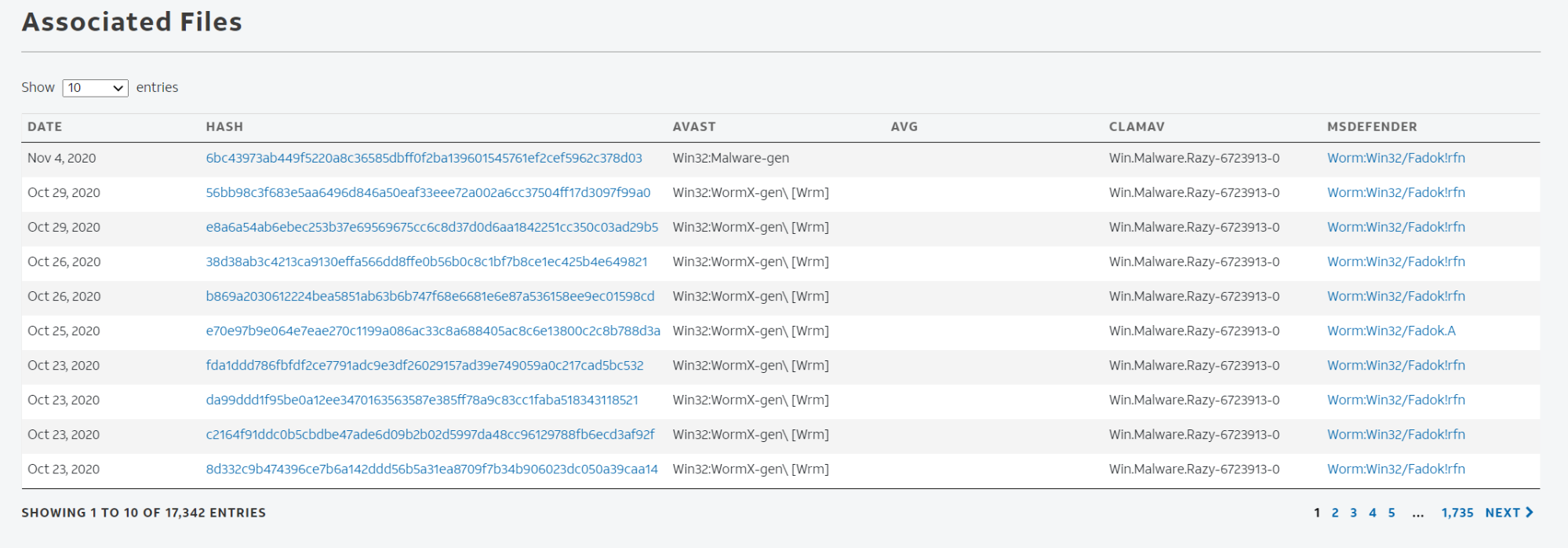The image size is (1568, 548).
Task: Sort table by DATE column header
Action: pos(45,126)
